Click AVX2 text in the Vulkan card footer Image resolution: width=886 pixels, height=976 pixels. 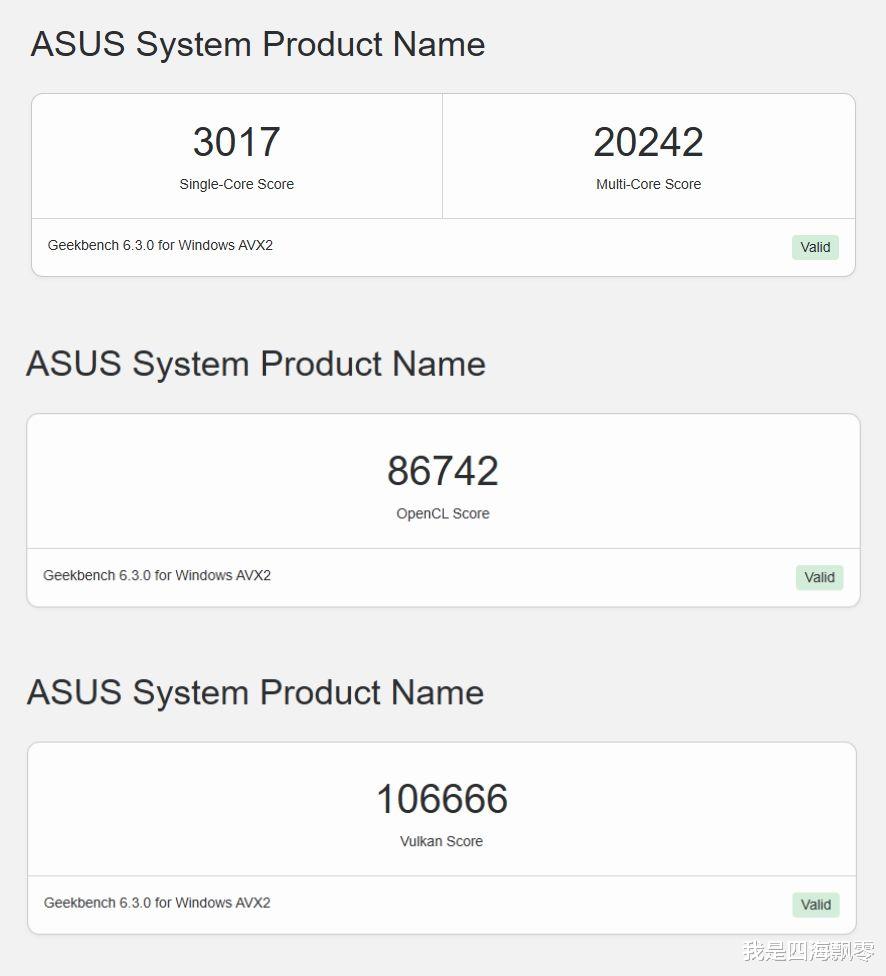tap(253, 902)
